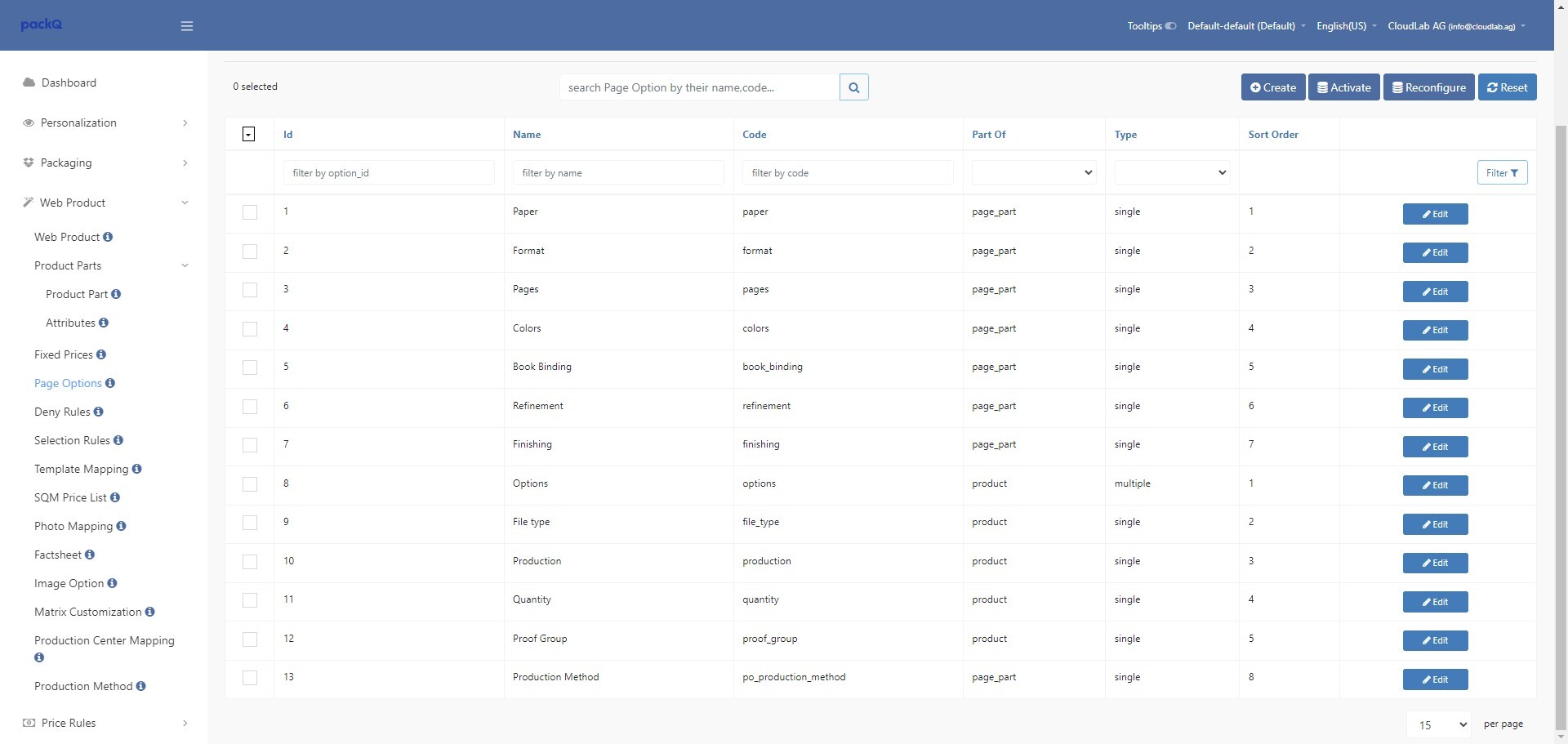This screenshot has height=744, width=1568.
Task: Collapse the Product Parts submenu chevron
Action: pyautogui.click(x=185, y=265)
